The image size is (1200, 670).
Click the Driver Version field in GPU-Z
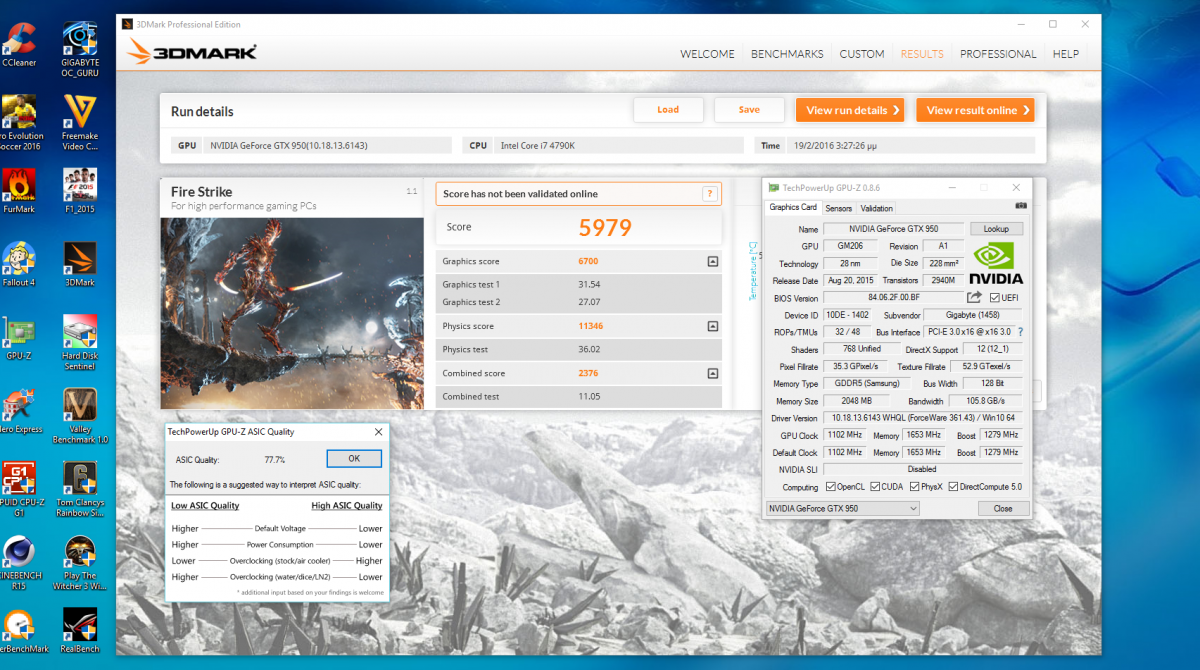[923, 418]
